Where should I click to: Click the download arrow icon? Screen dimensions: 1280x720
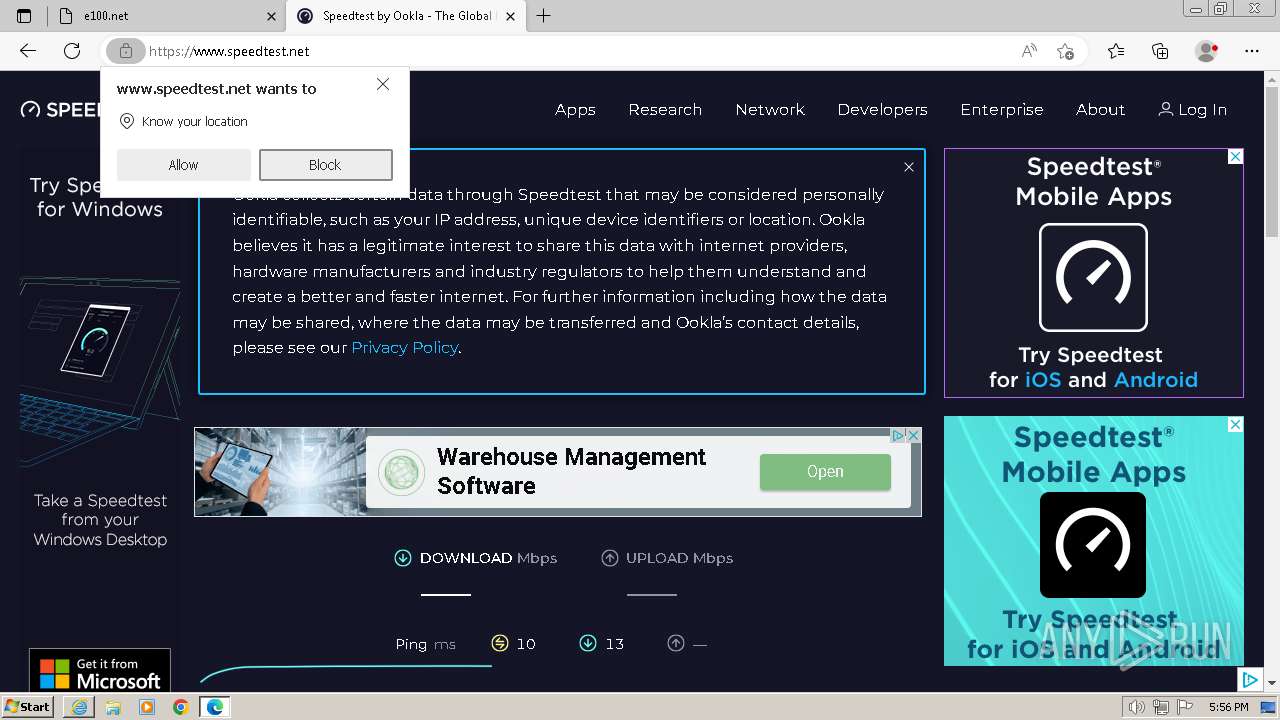pyautogui.click(x=403, y=558)
